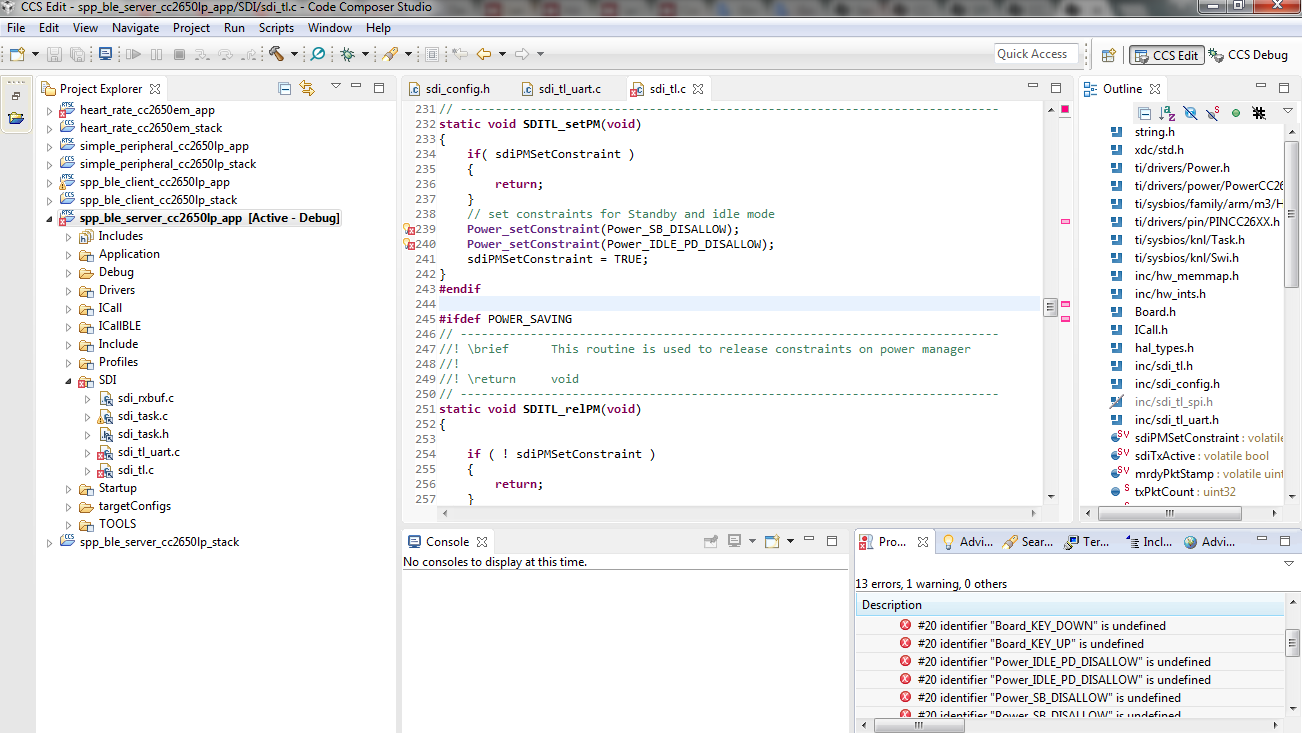
Task: Switch to the sdi_tl_uart.c editor tab
Action: pyautogui.click(x=569, y=89)
